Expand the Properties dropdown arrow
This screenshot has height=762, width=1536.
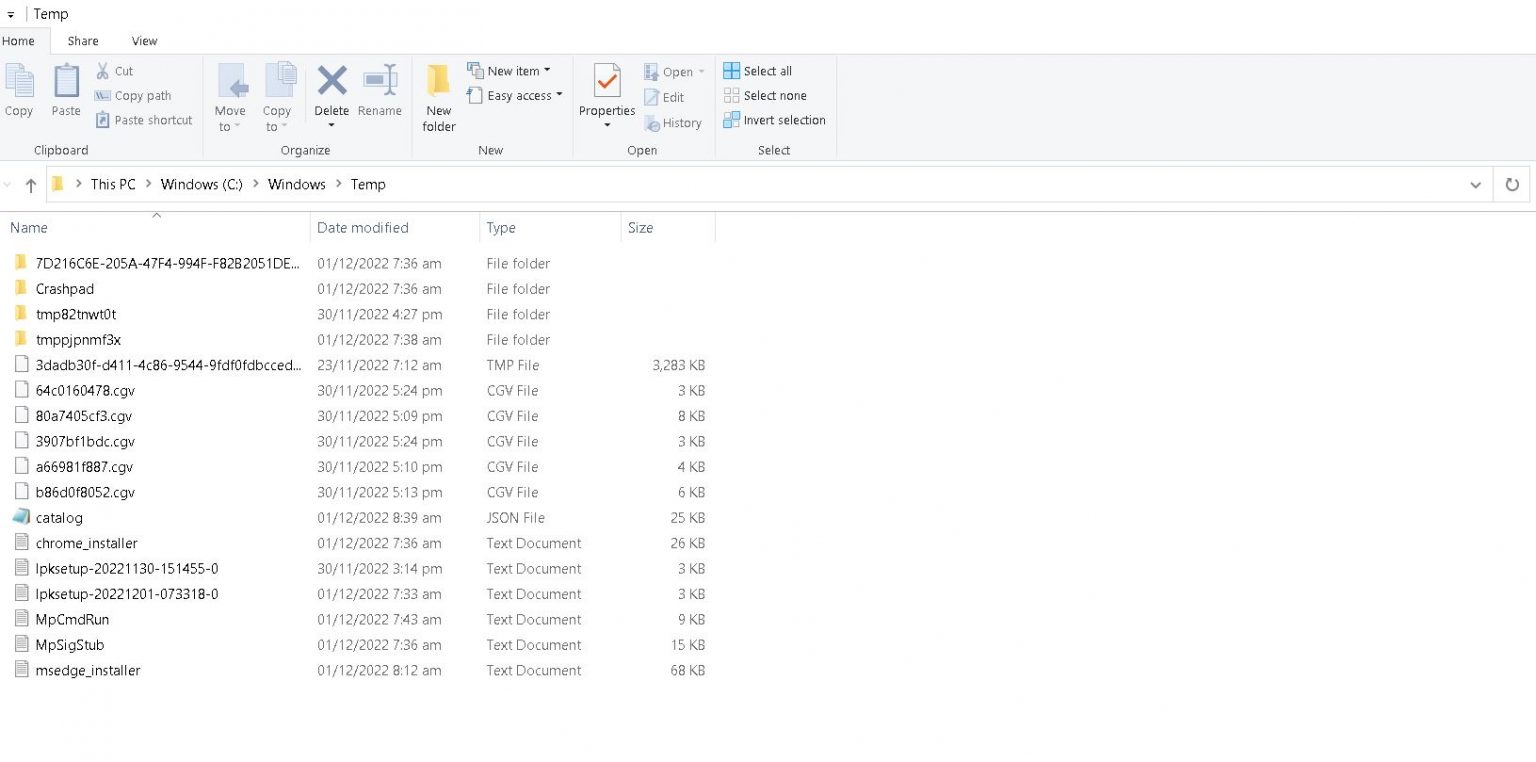point(607,126)
